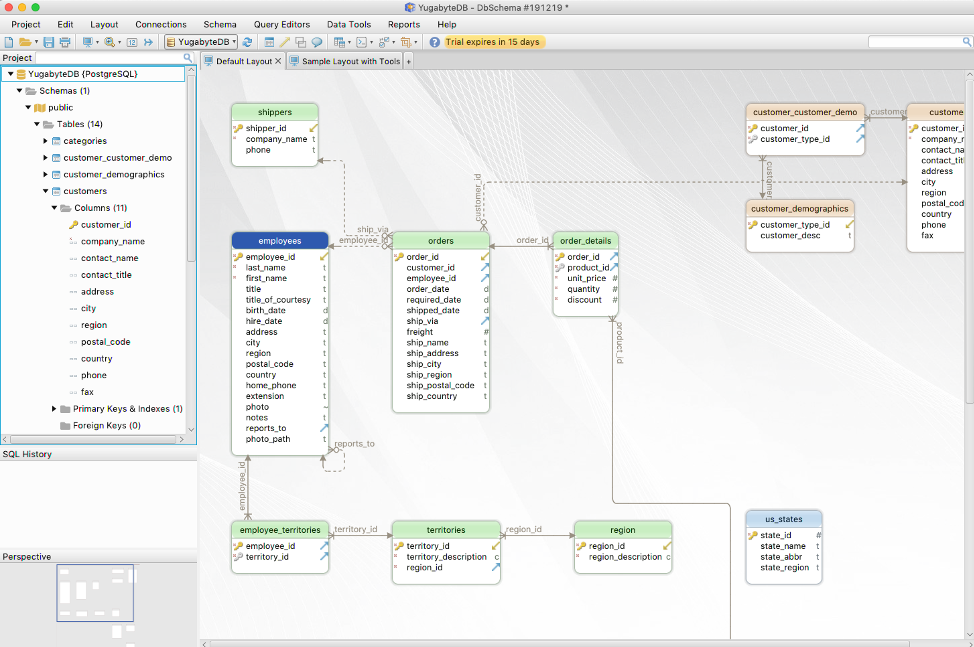Click the Help question mark icon
The image size is (974, 647).
434,42
